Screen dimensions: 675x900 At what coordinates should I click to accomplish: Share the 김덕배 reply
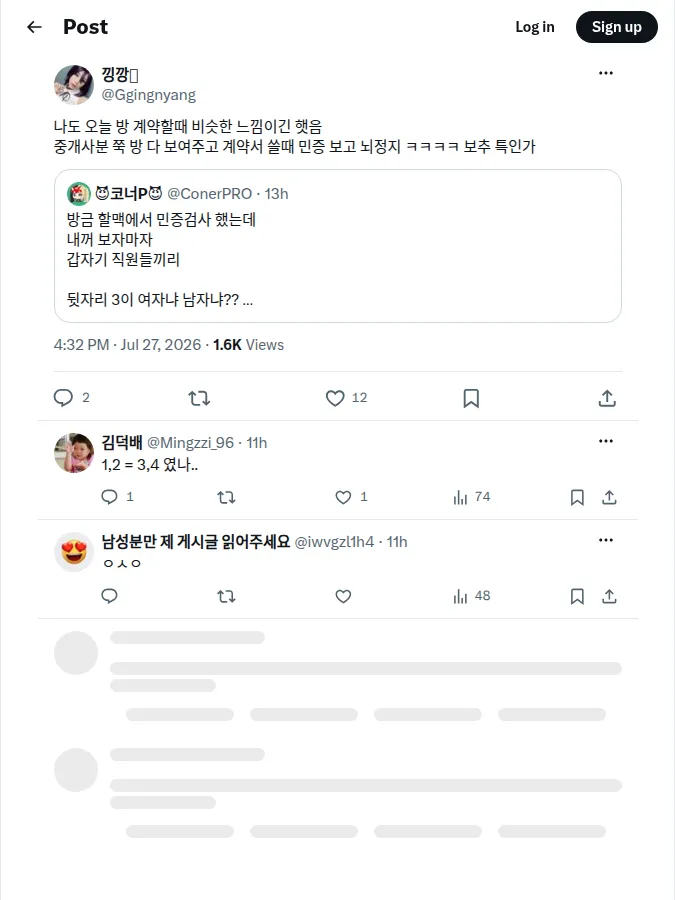610,497
